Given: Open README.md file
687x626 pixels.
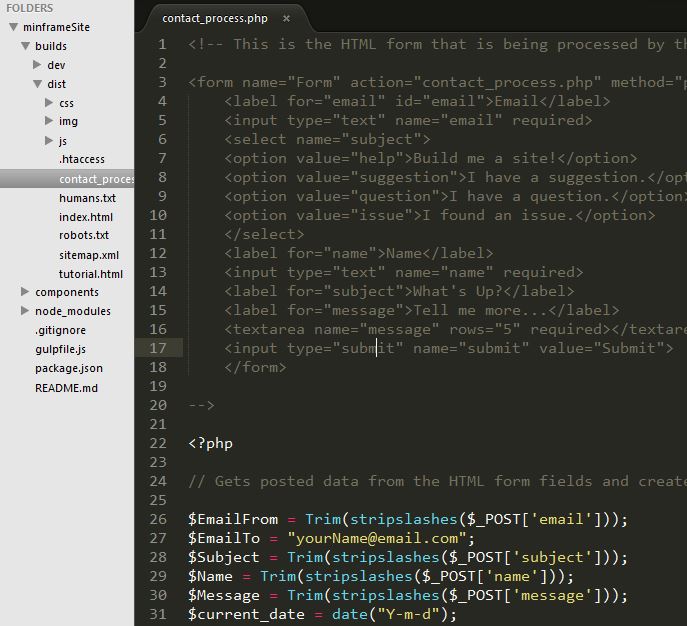Looking at the screenshot, I should [x=67, y=388].
